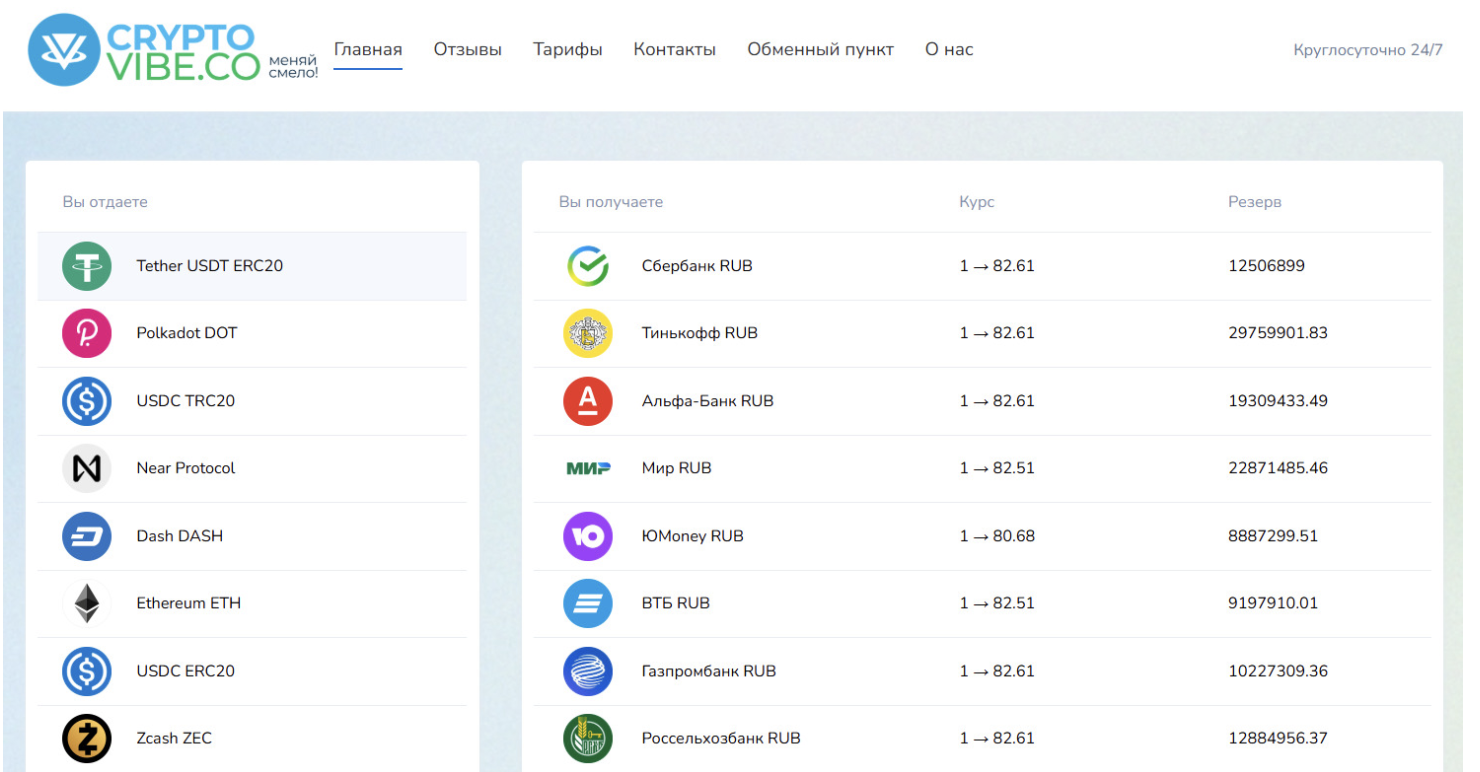Click the reserve value 29759901.83
1480x772 pixels.
1278,333
